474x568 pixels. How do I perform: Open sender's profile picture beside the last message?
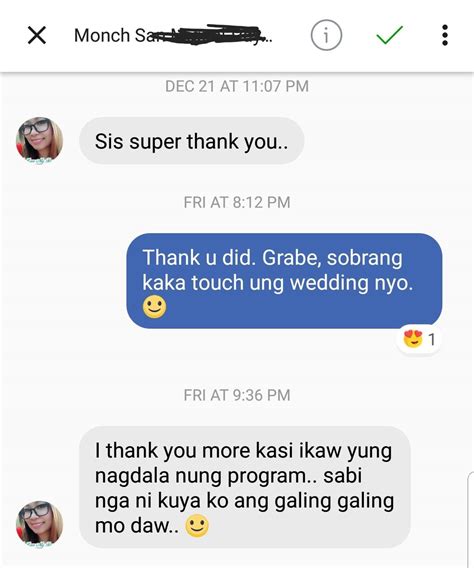tap(39, 524)
